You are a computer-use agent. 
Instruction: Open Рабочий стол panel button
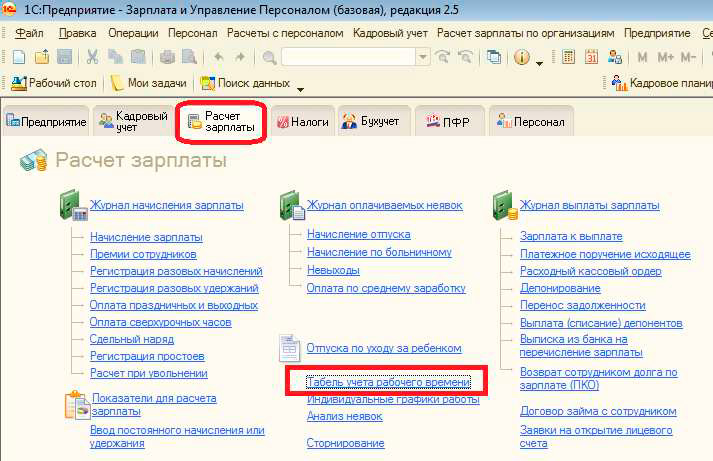[x=53, y=83]
